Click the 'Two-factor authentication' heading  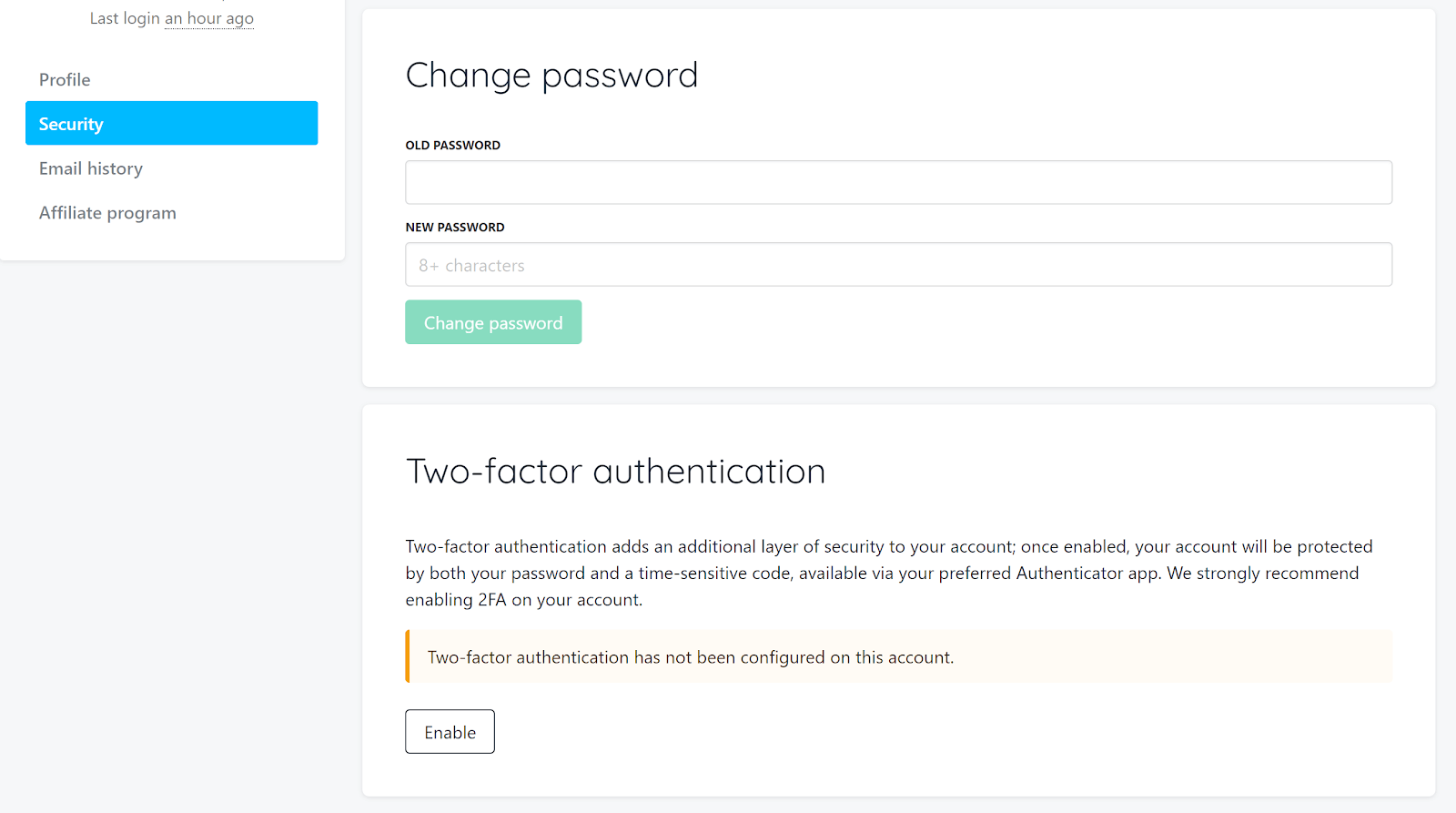615,472
